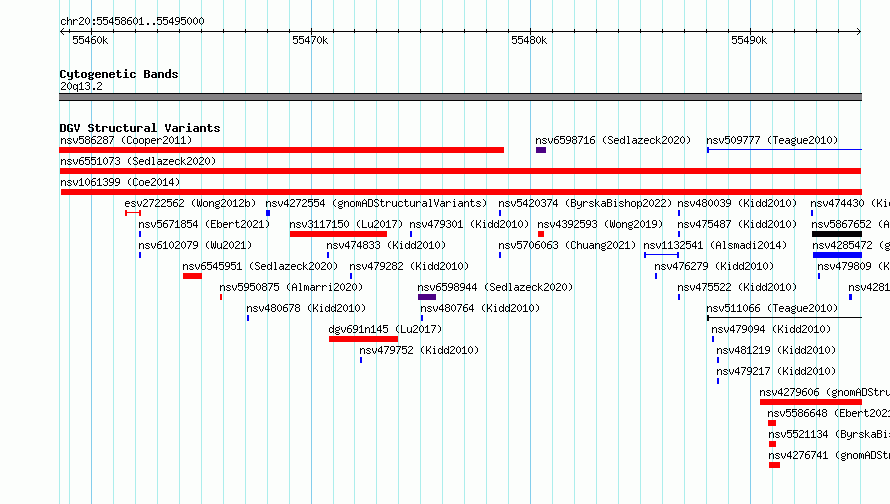Click the grey 20q13.2 cytogenetic band bar

[460, 97]
